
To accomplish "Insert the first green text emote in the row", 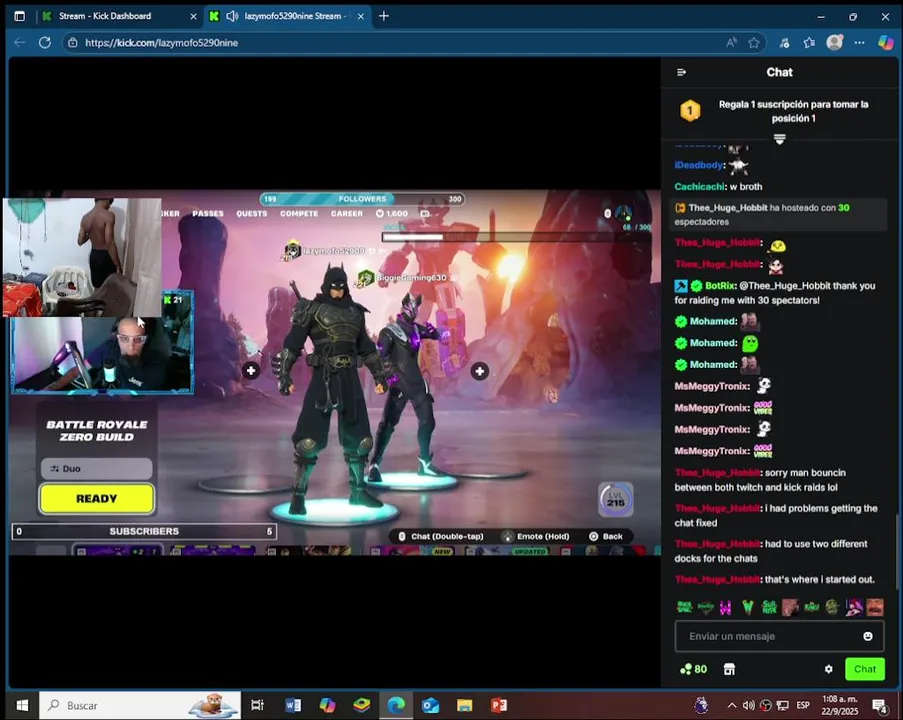I will [x=684, y=607].
